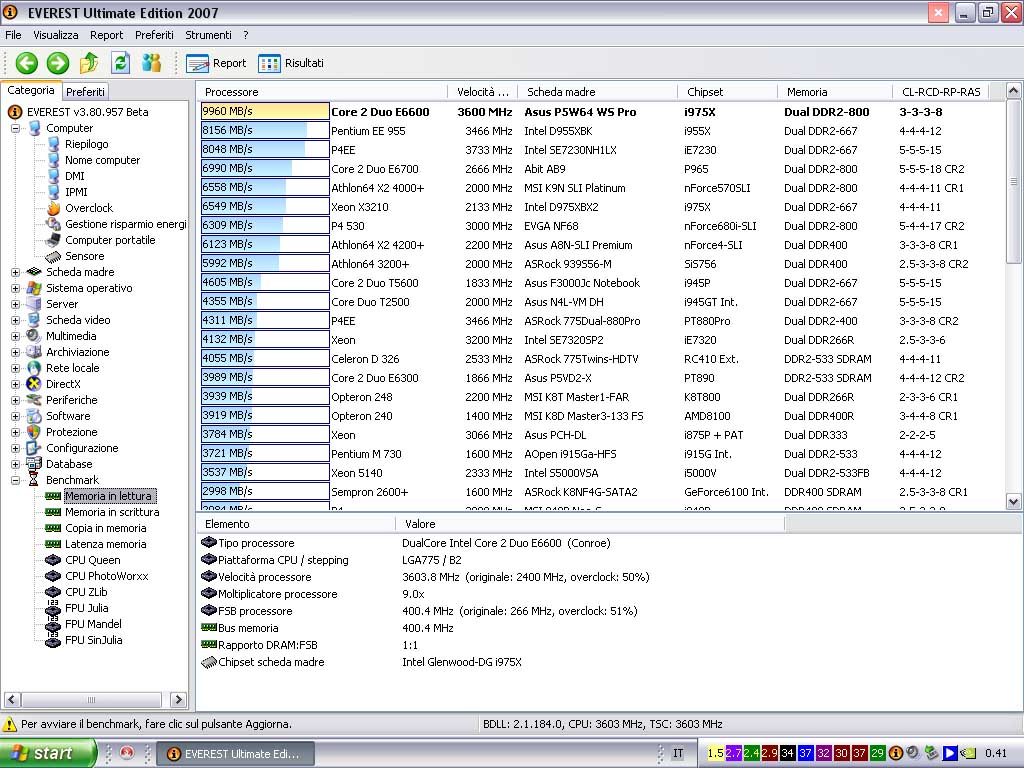The height and width of the screenshot is (768, 1024).
Task: Select the Sensore icon item
Action: pos(54,257)
